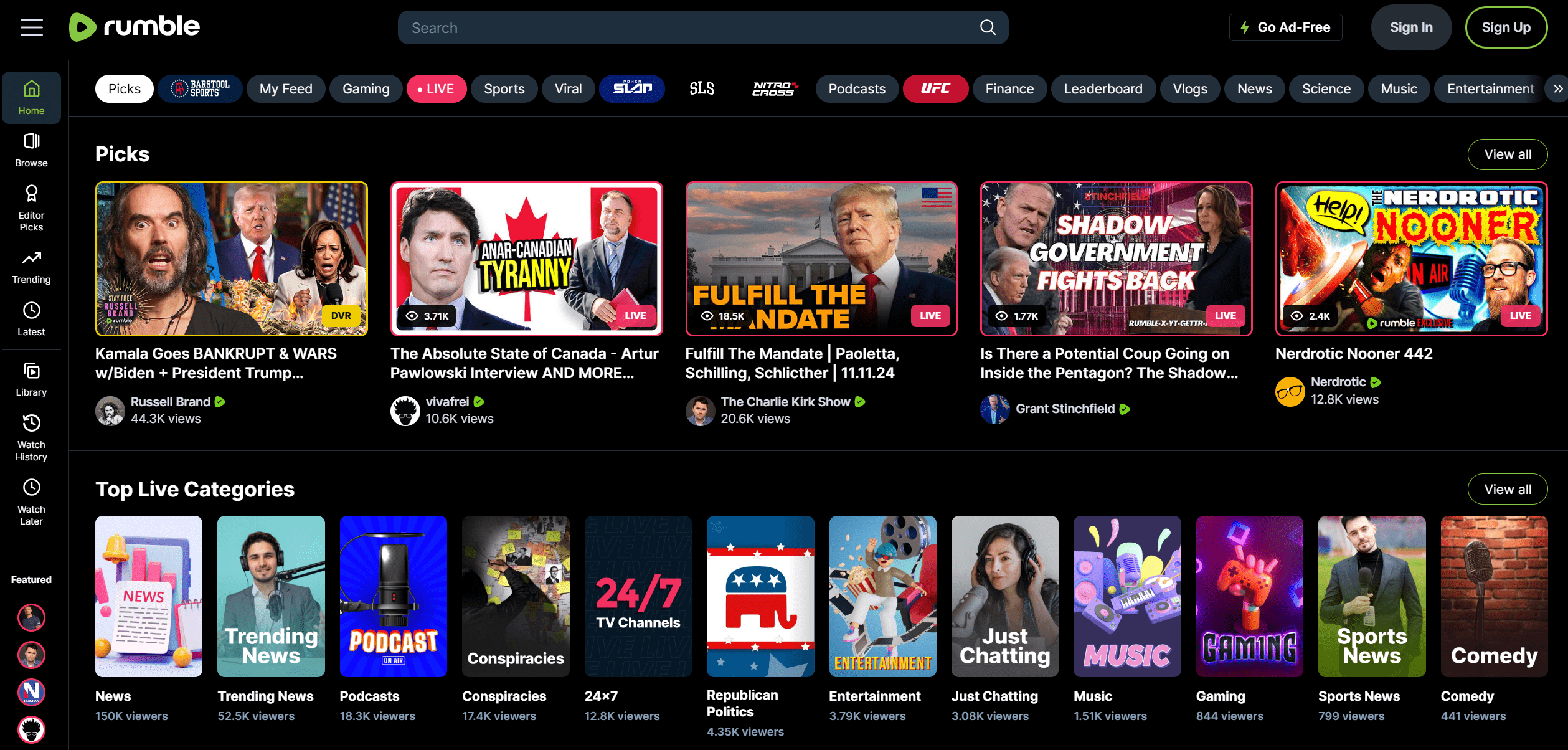
Task: Open the Library sidebar icon
Action: click(x=31, y=379)
